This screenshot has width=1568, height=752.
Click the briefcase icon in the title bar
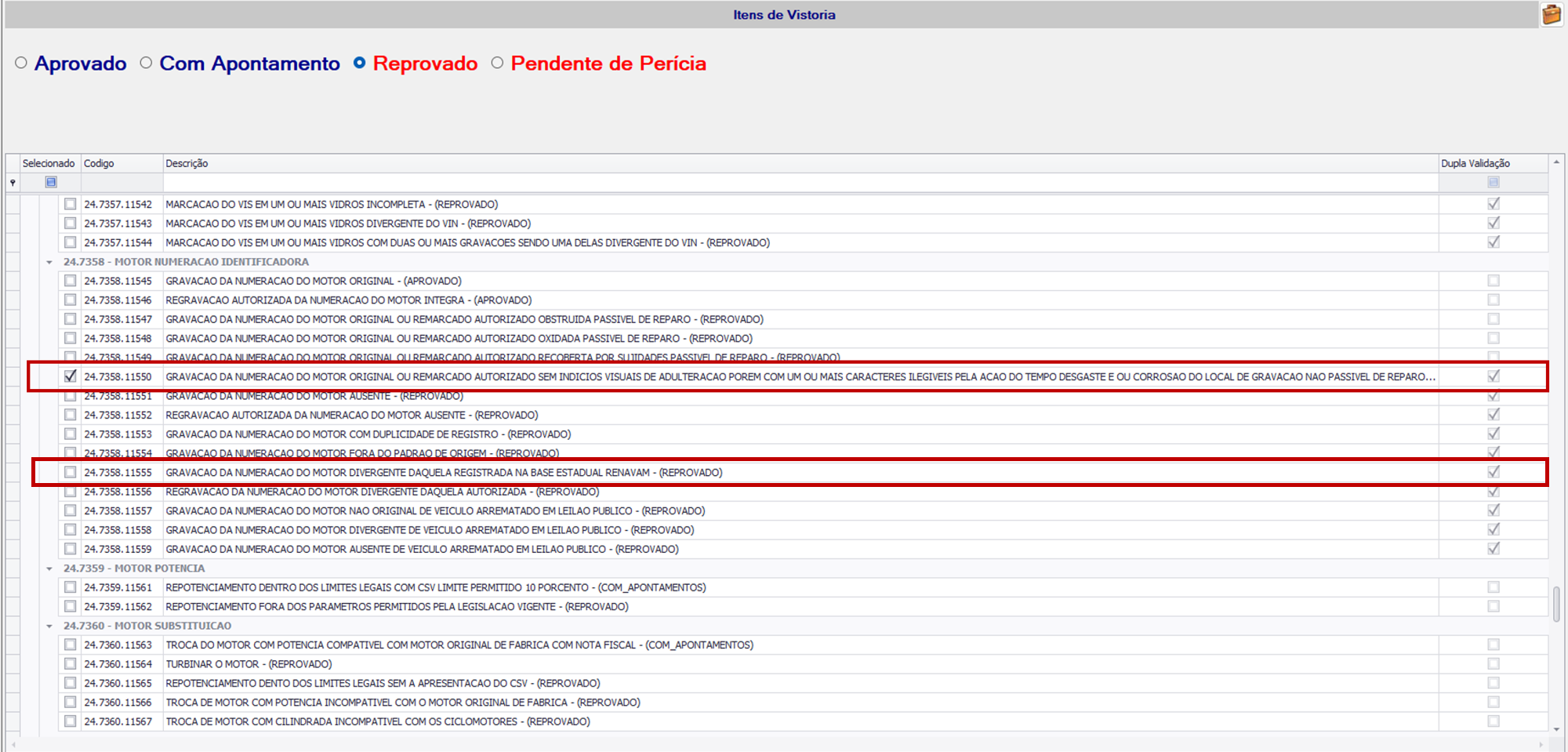tap(1552, 14)
